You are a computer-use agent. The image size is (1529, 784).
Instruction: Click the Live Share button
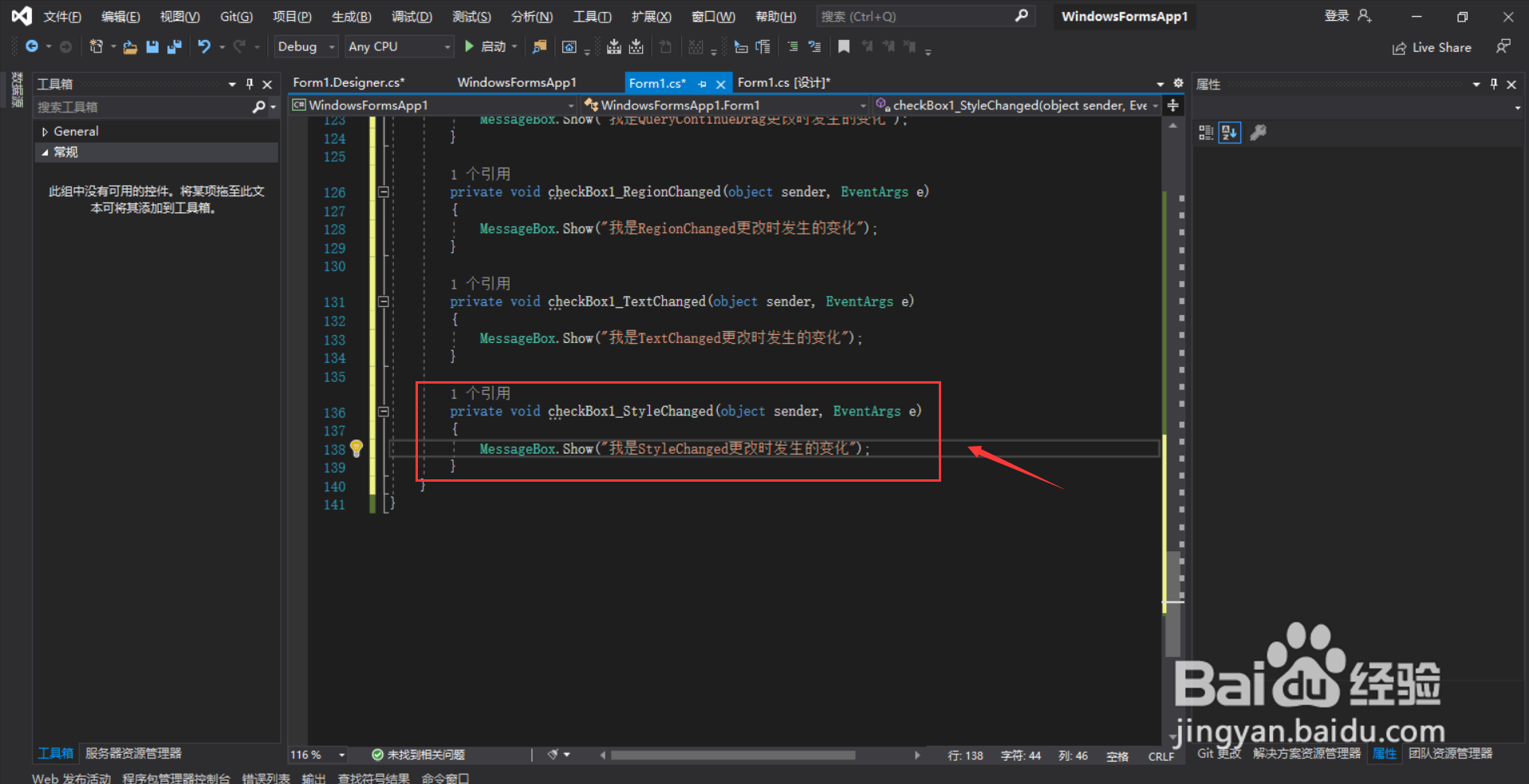1432,48
